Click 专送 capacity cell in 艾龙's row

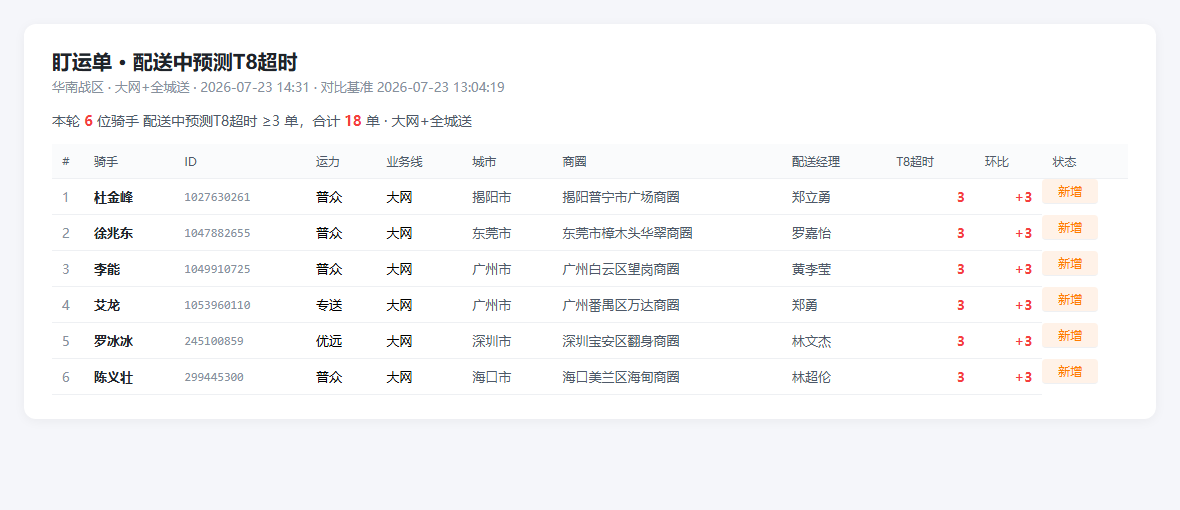tap(329, 305)
